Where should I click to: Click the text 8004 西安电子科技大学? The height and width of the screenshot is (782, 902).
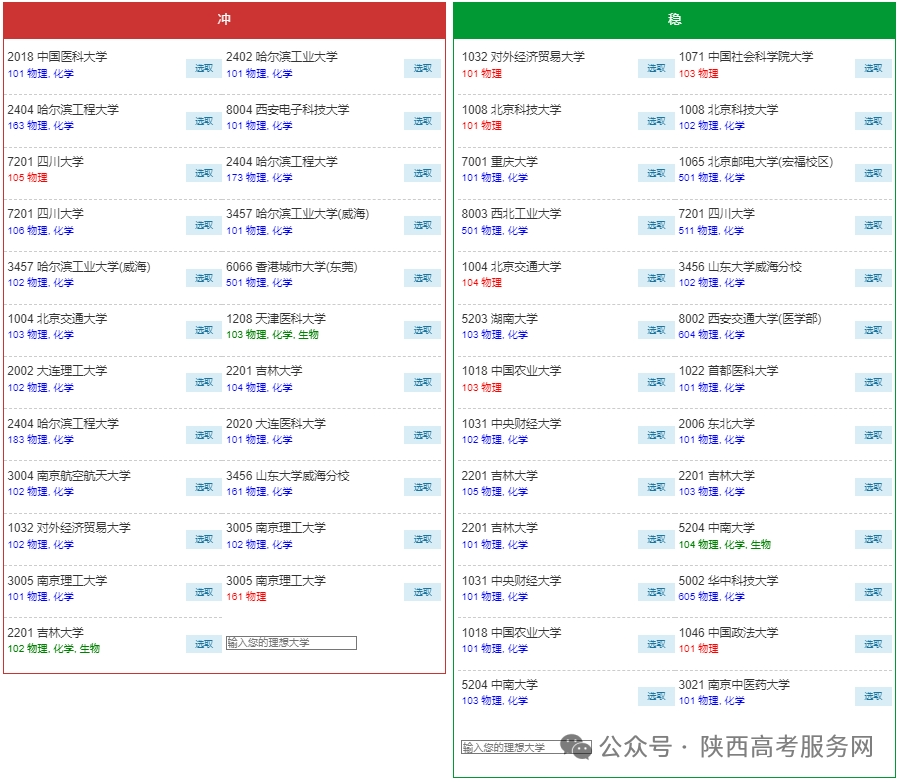click(288, 109)
